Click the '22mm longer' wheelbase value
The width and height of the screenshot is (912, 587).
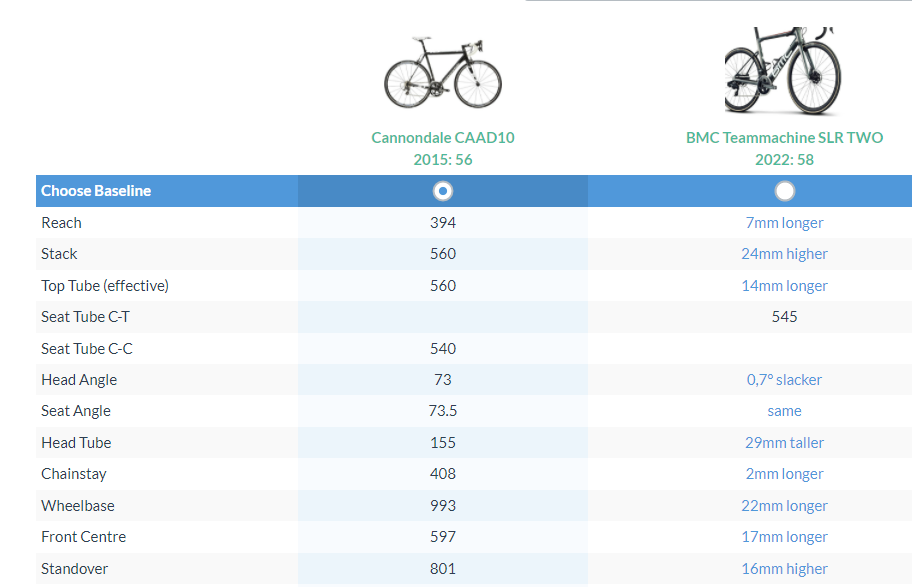click(784, 506)
